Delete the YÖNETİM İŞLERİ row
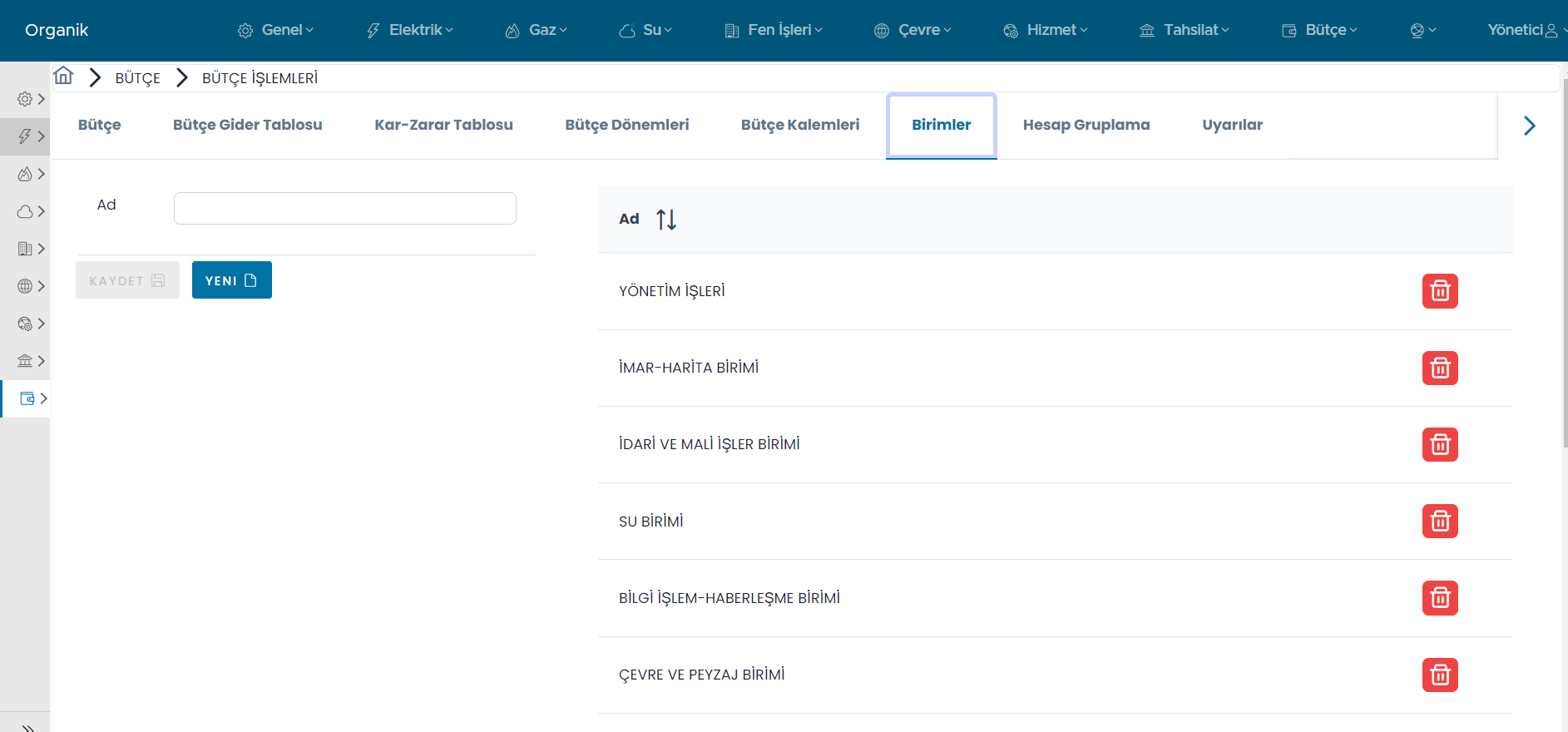 (x=1439, y=291)
